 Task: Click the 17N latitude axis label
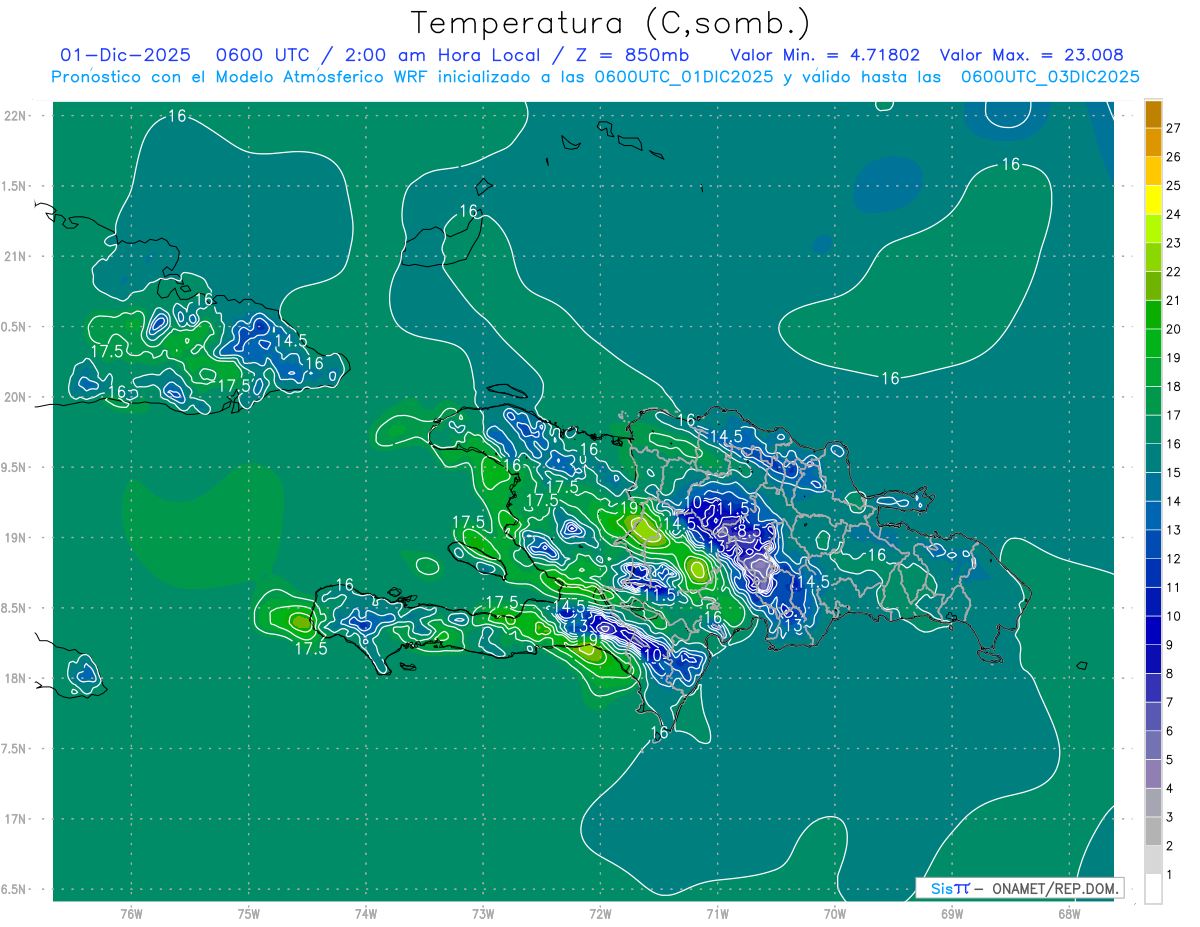tap(17, 819)
